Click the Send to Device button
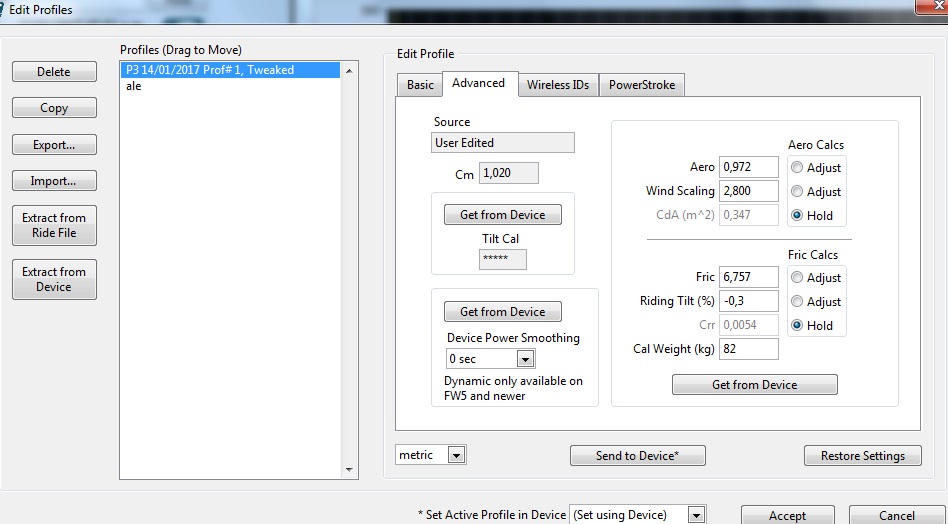The height and width of the screenshot is (524, 948). (x=637, y=456)
